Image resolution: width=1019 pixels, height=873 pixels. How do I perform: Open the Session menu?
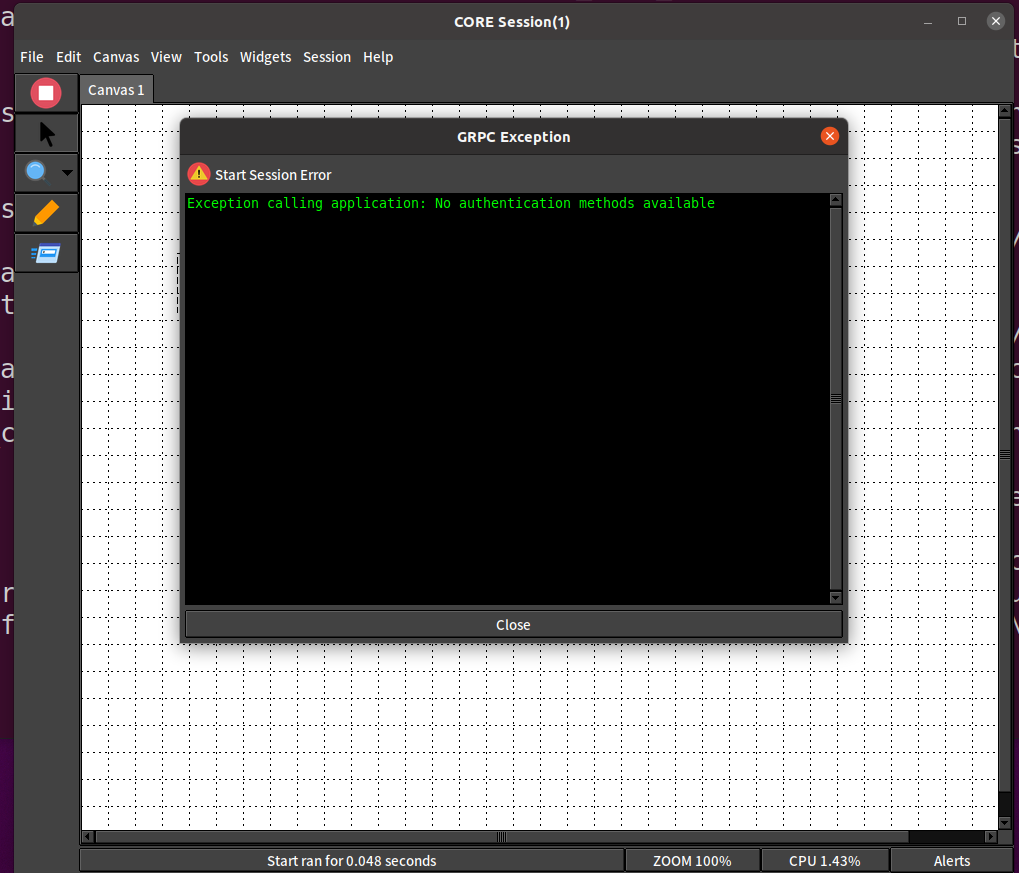coord(327,57)
